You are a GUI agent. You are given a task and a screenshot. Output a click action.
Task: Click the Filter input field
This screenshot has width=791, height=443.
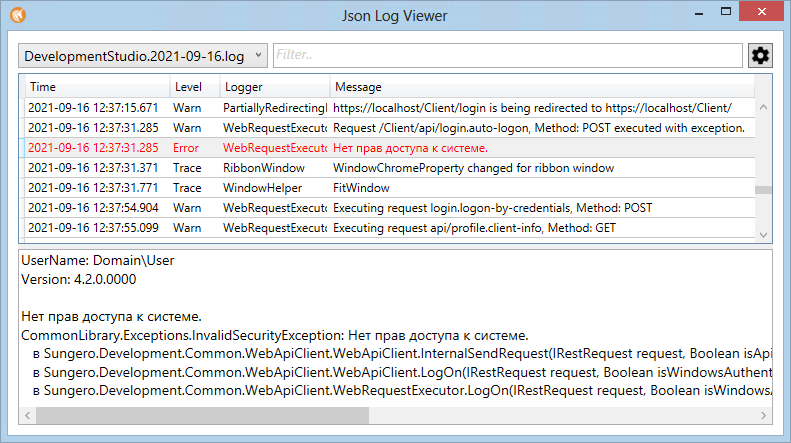click(507, 56)
